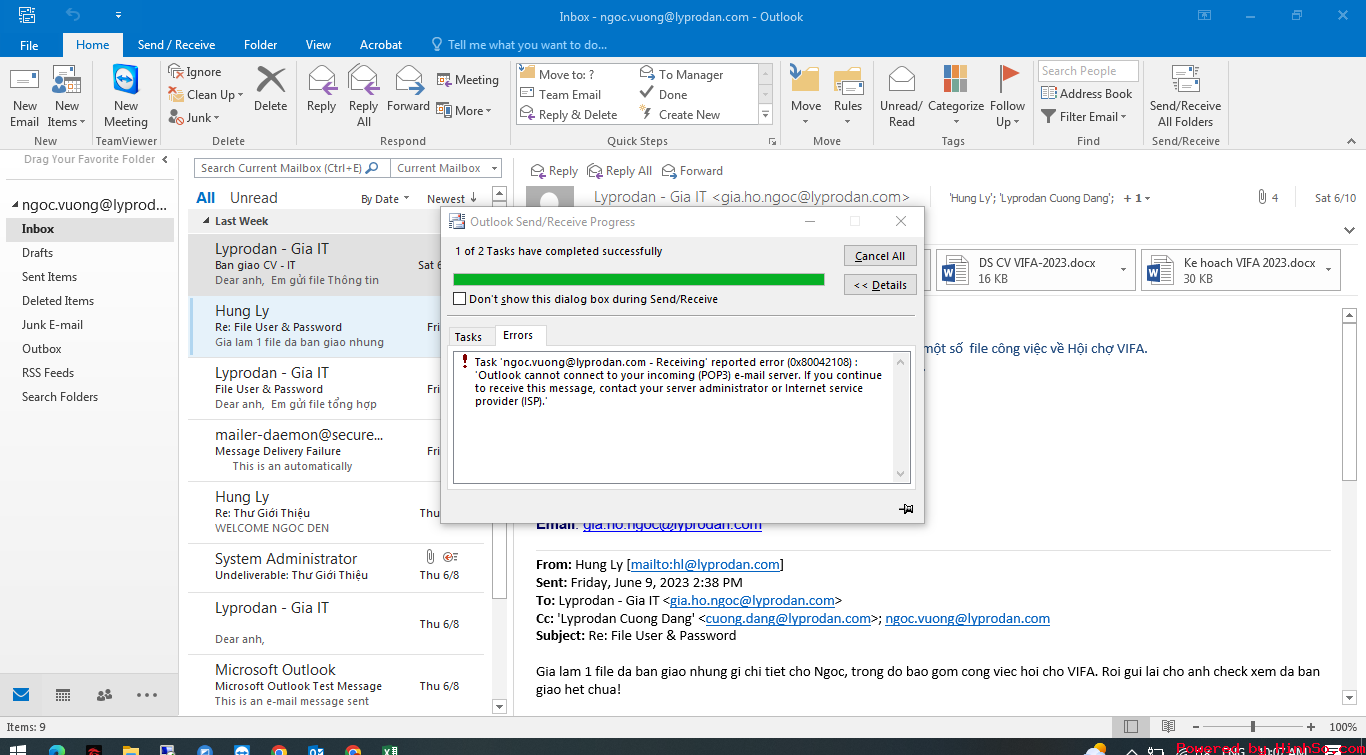Viewport: 1366px width, 755px height.
Task: Delete the selected message
Action: tap(270, 90)
